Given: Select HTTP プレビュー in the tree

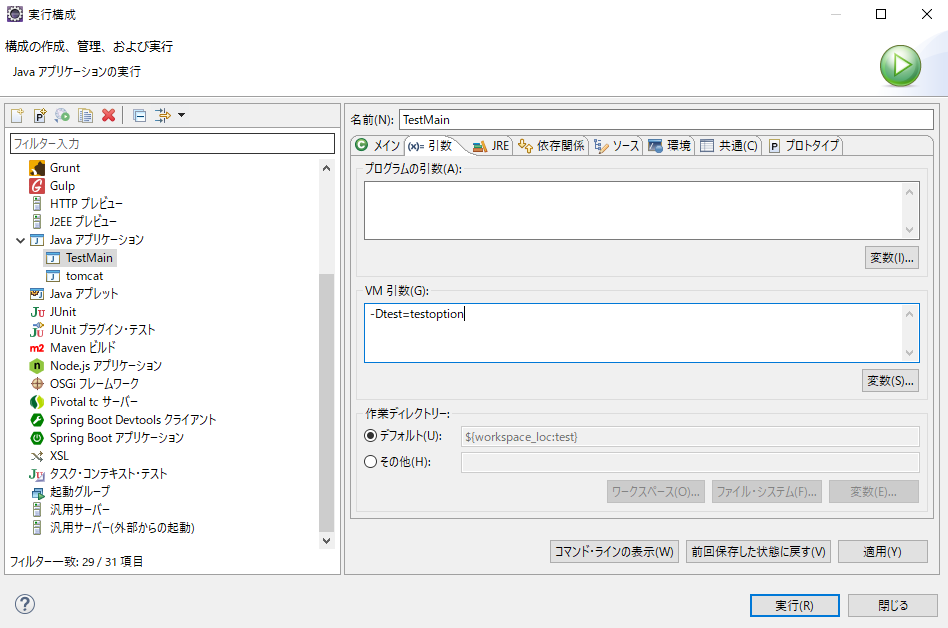Looking at the screenshot, I should click(x=86, y=204).
